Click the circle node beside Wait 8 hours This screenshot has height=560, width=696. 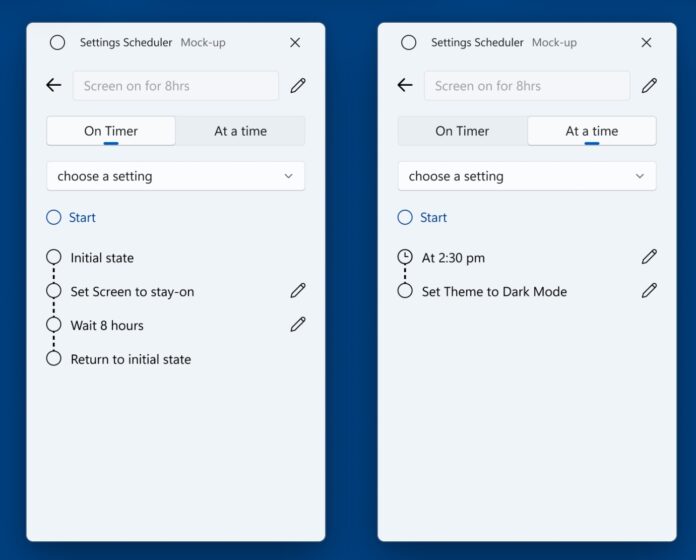coord(54,324)
